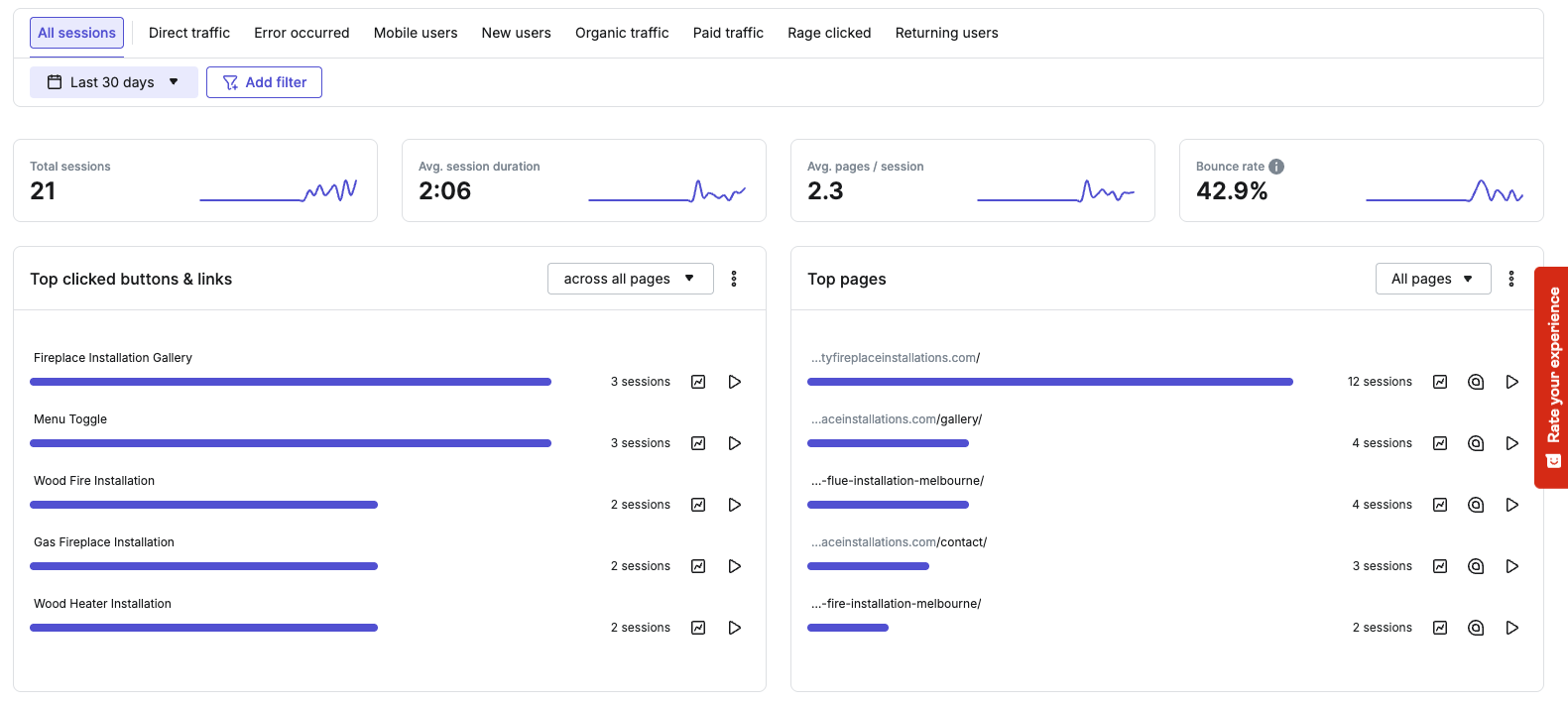Play recordings for Fireplace Installation Gallery clicks
1568x706 pixels.
pyautogui.click(x=734, y=382)
